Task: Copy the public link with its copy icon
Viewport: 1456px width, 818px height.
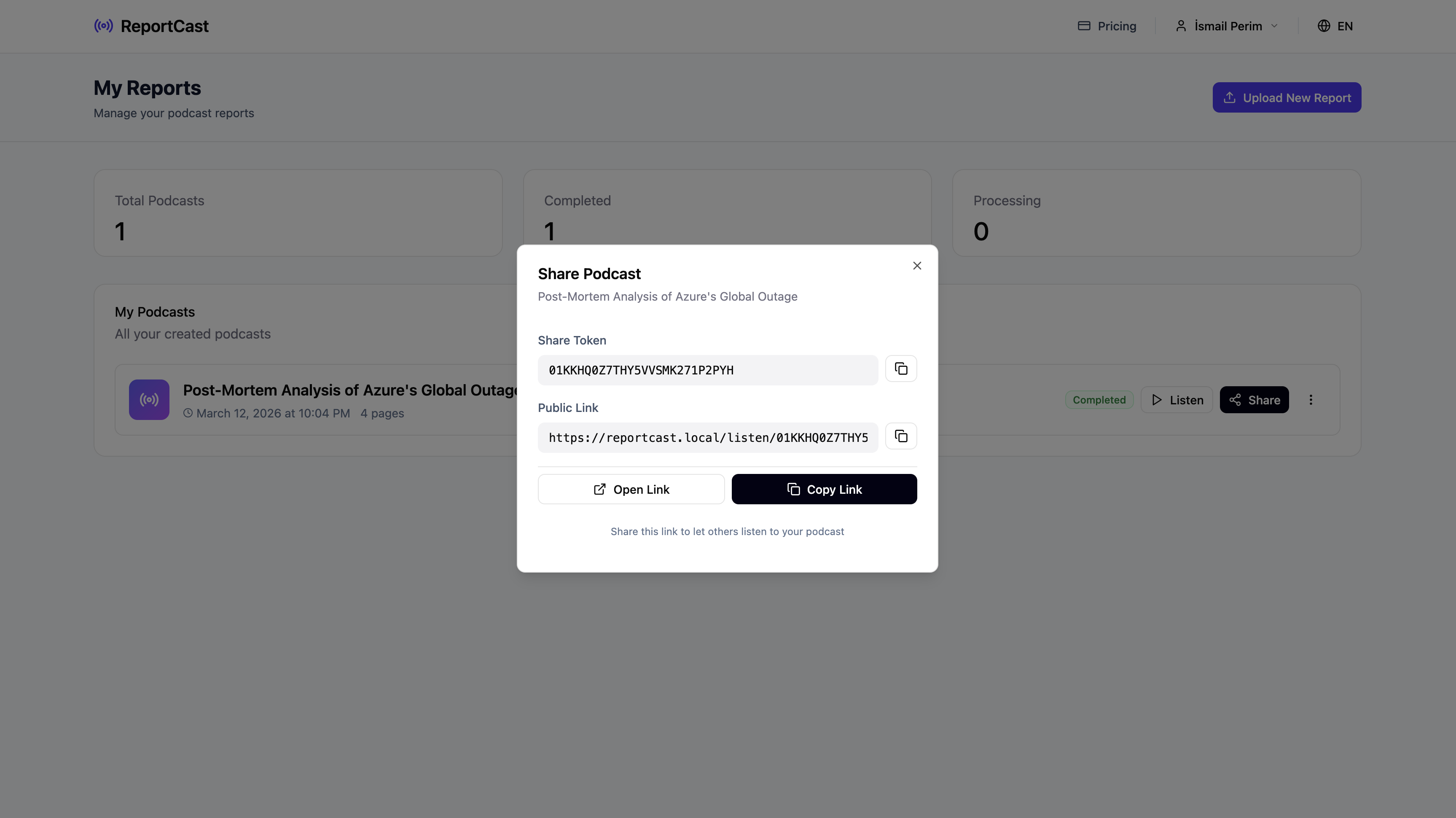Action: coord(900,436)
